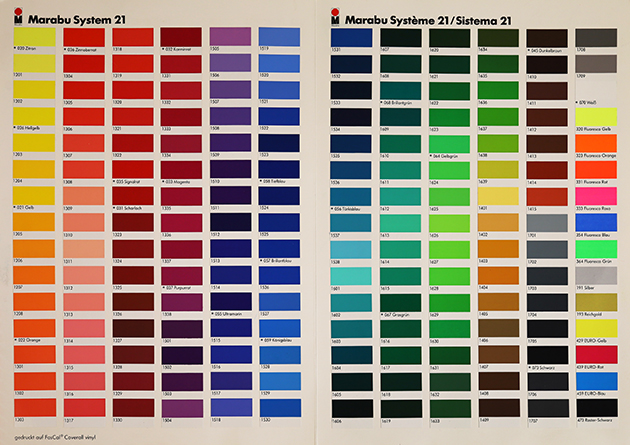Screen dimensions: 630x445
Task: Choose the 070 Weiß white swatch
Action: coord(596,91)
